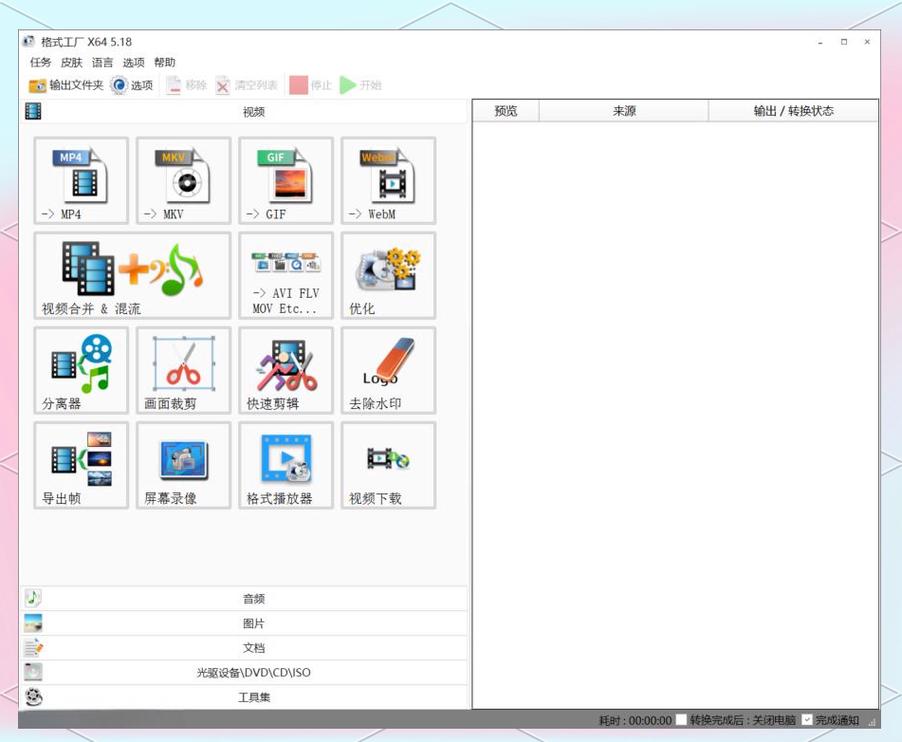902x742 pixels.
Task: Enable 转换完成后 关闭电脑 checkbox
Action: (x=681, y=720)
